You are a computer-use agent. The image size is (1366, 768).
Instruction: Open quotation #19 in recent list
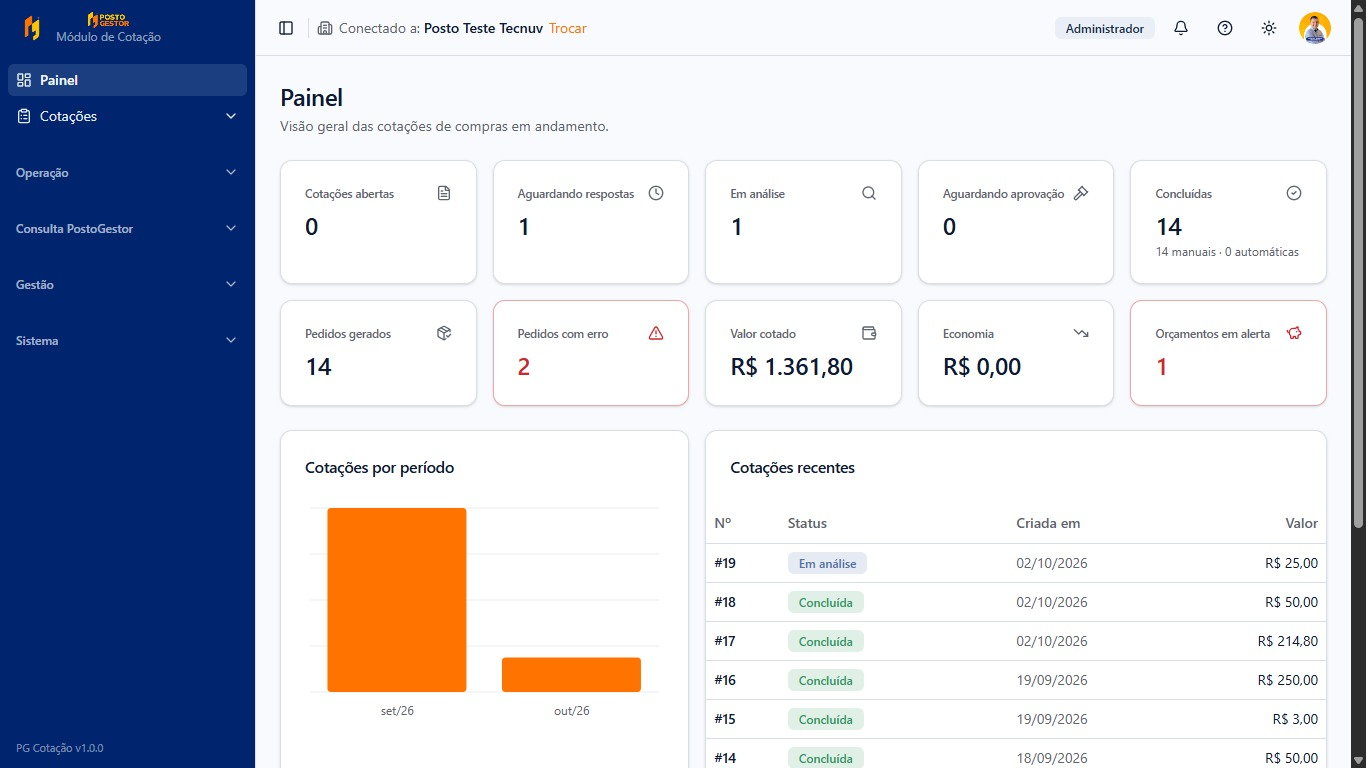pyautogui.click(x=1016, y=563)
